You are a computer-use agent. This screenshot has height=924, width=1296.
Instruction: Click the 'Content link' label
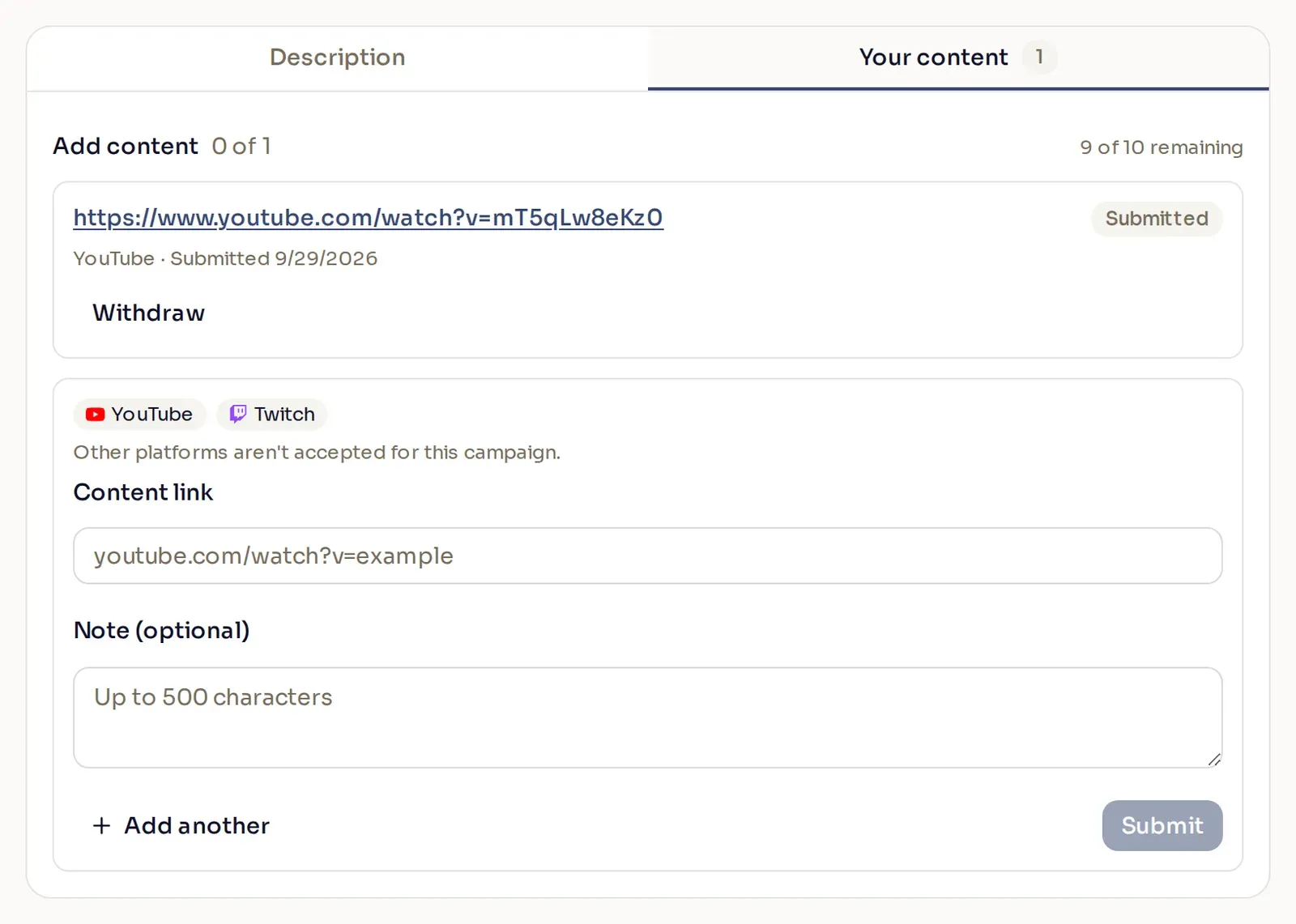[143, 492]
